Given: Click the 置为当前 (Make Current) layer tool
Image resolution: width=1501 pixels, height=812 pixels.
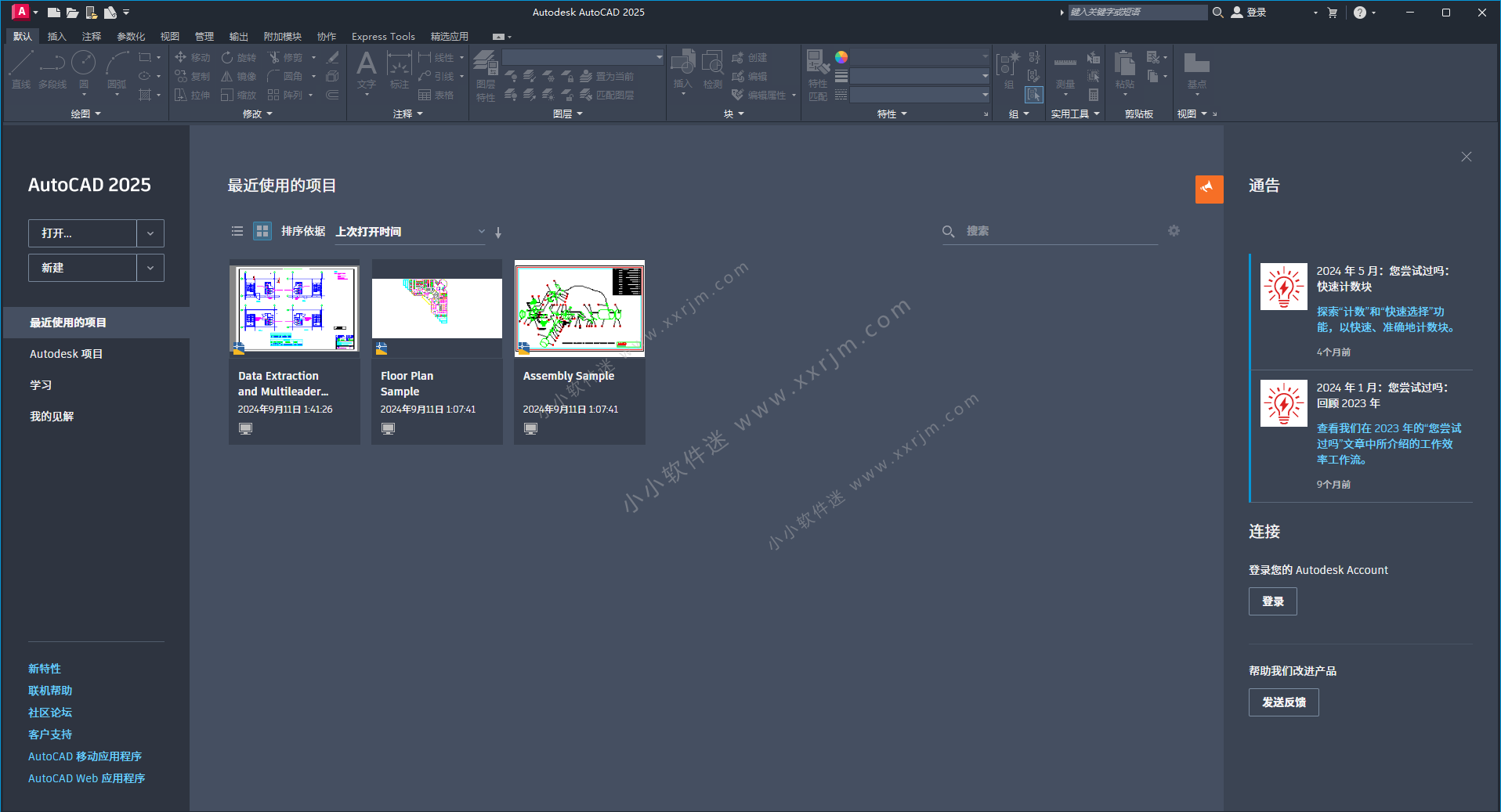Looking at the screenshot, I should pos(606,76).
